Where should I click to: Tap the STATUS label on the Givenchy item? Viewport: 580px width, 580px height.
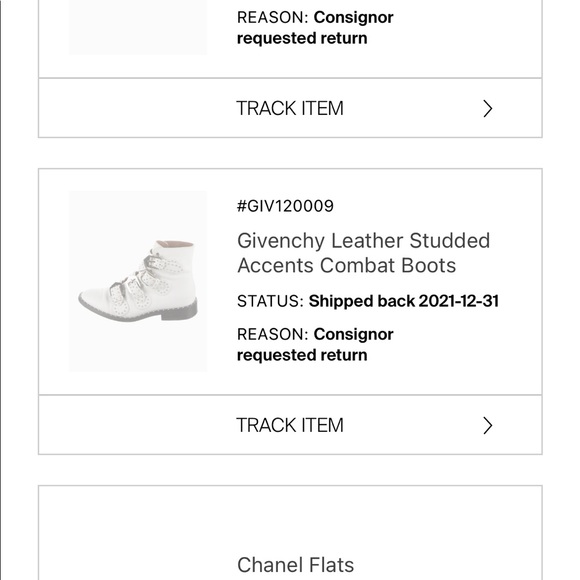click(270, 301)
